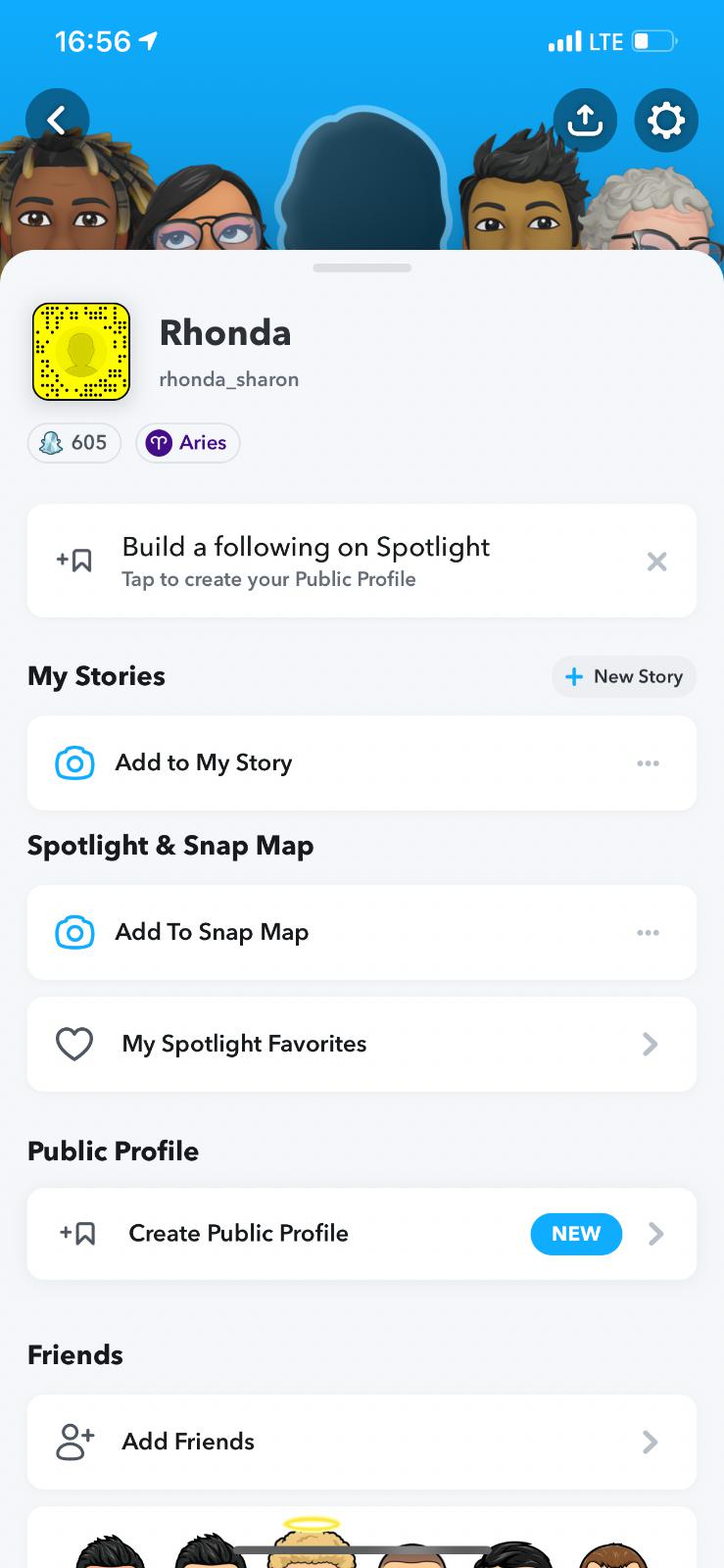The width and height of the screenshot is (724, 1568).
Task: Expand My Spotlight Favorites chevron
Action: tap(650, 1044)
